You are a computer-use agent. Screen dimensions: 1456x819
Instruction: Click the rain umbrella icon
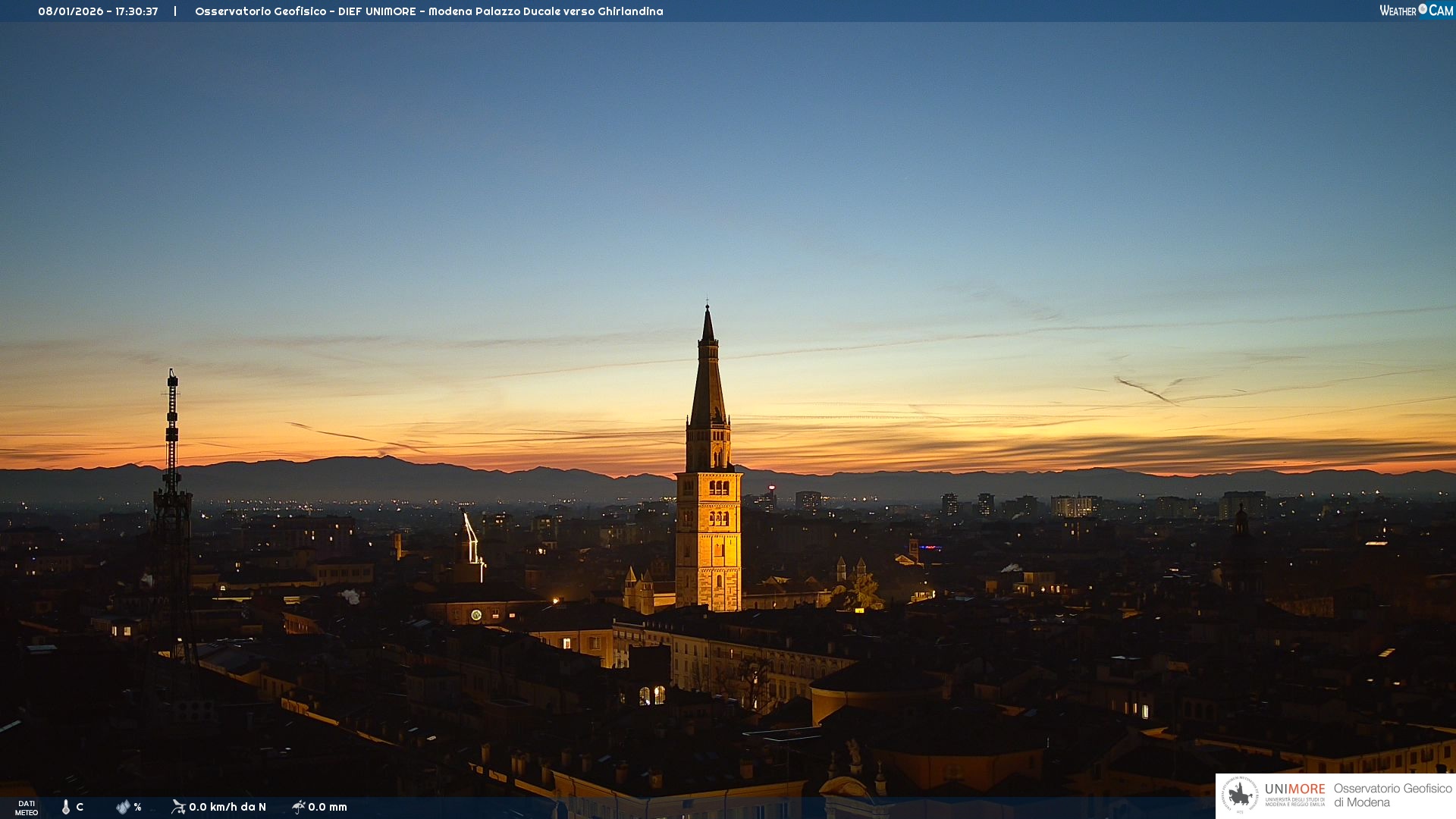tap(298, 807)
